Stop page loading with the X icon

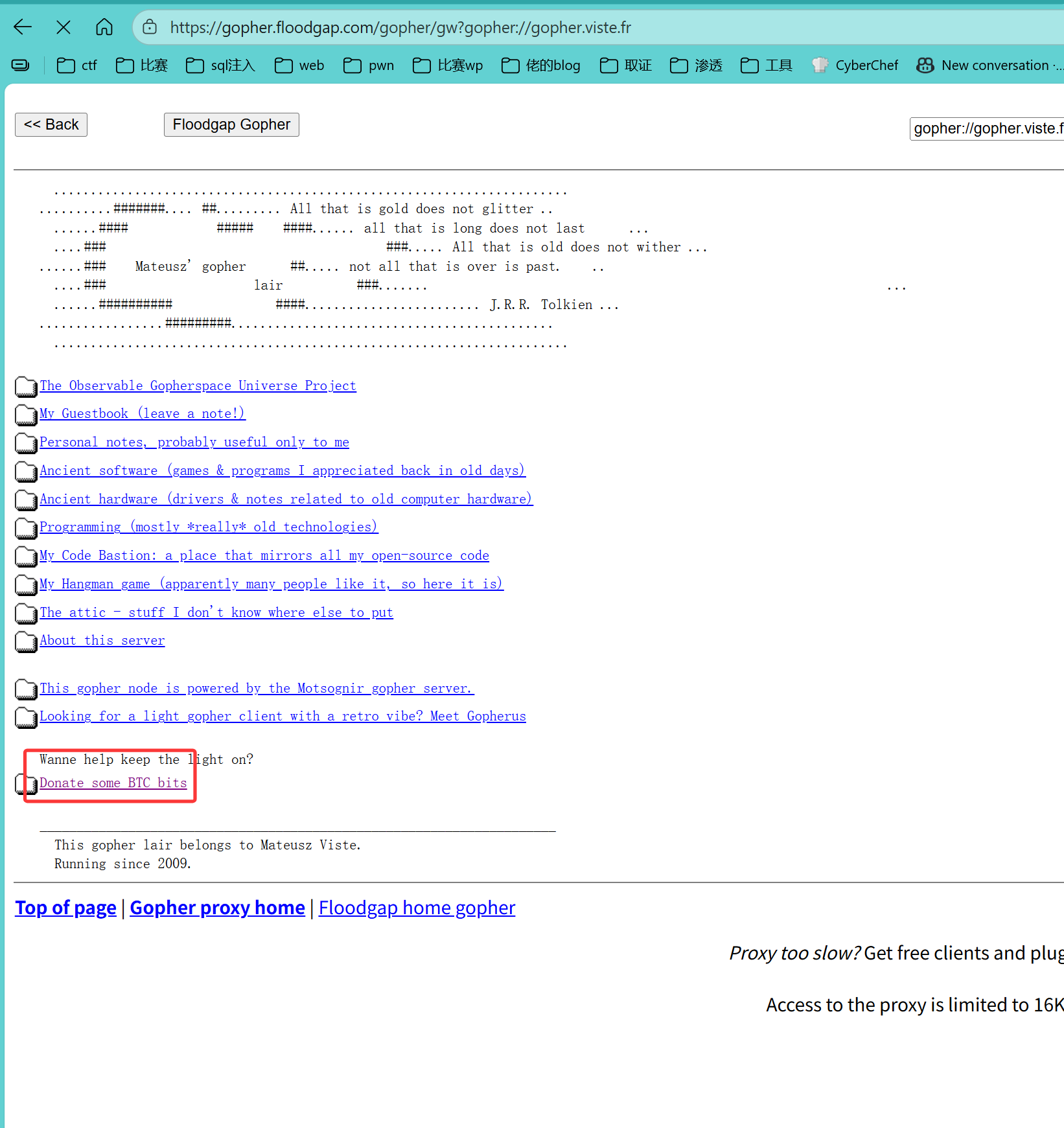click(64, 27)
